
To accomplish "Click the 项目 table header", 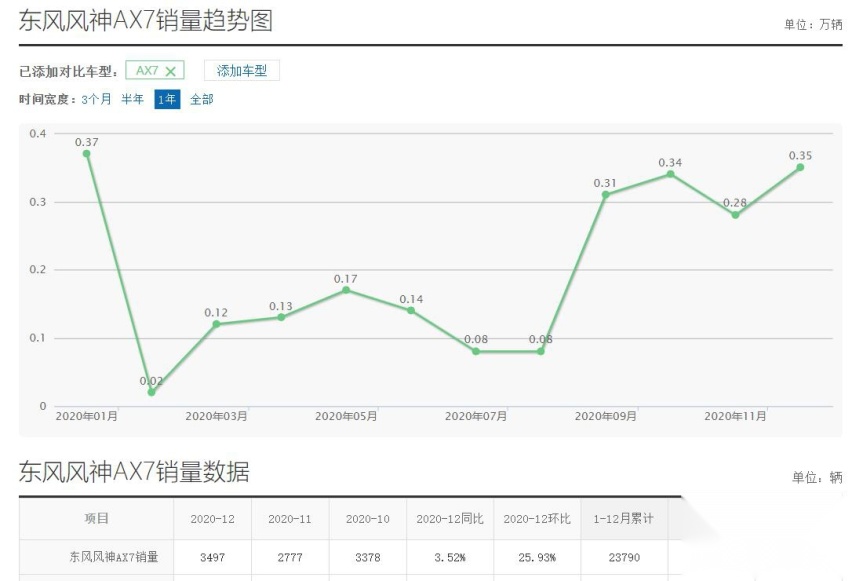I will (97, 518).
